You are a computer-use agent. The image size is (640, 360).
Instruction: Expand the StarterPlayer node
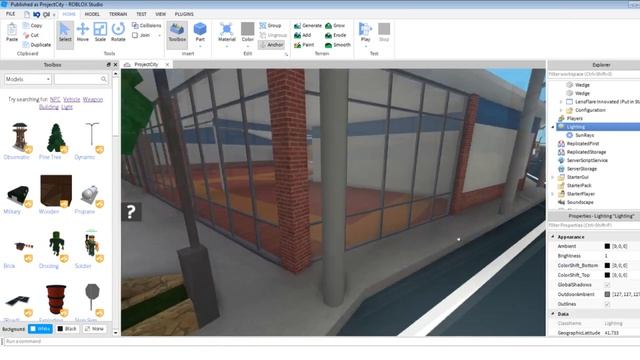point(553,194)
